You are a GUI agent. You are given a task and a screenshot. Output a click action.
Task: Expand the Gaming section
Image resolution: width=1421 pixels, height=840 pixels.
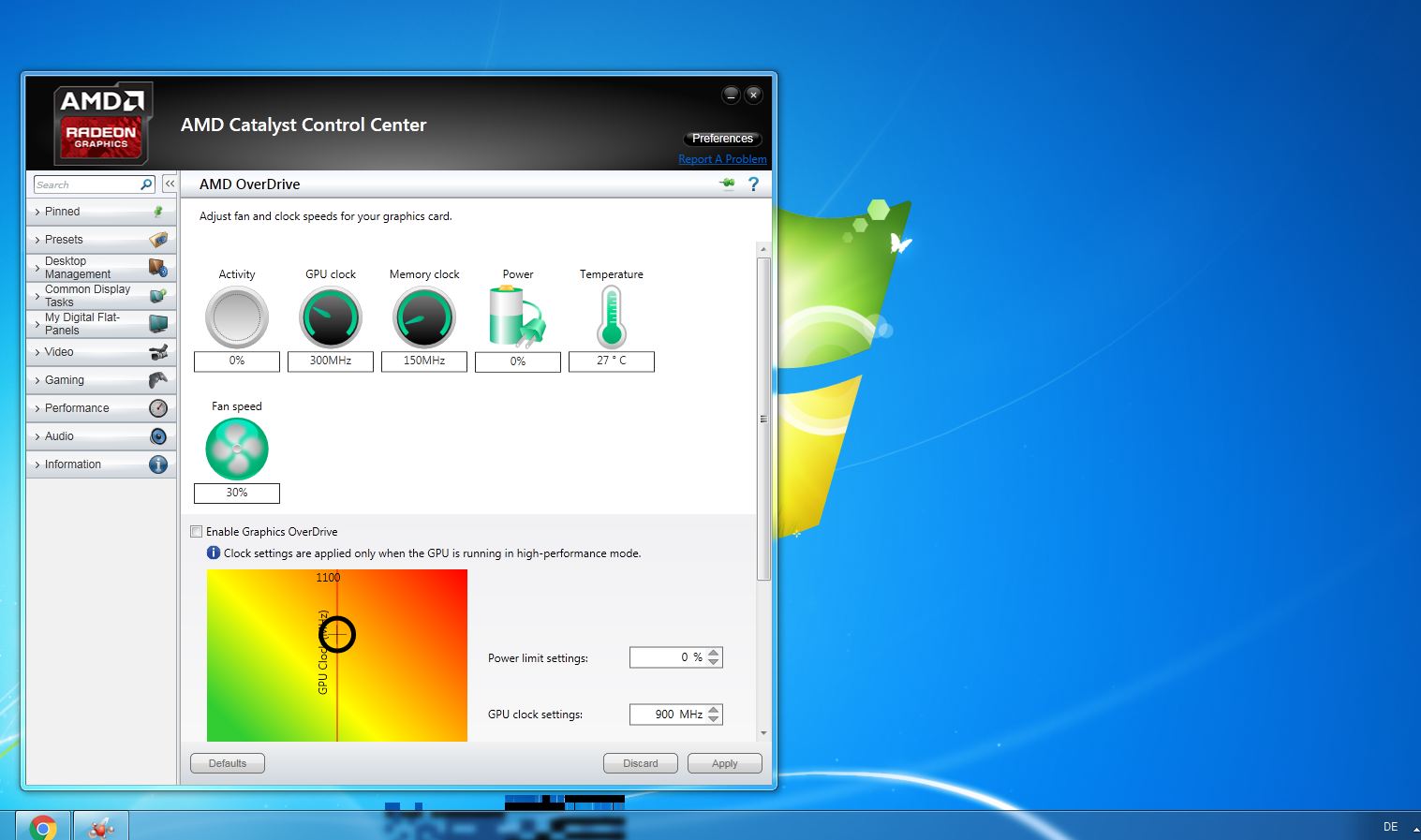point(101,380)
